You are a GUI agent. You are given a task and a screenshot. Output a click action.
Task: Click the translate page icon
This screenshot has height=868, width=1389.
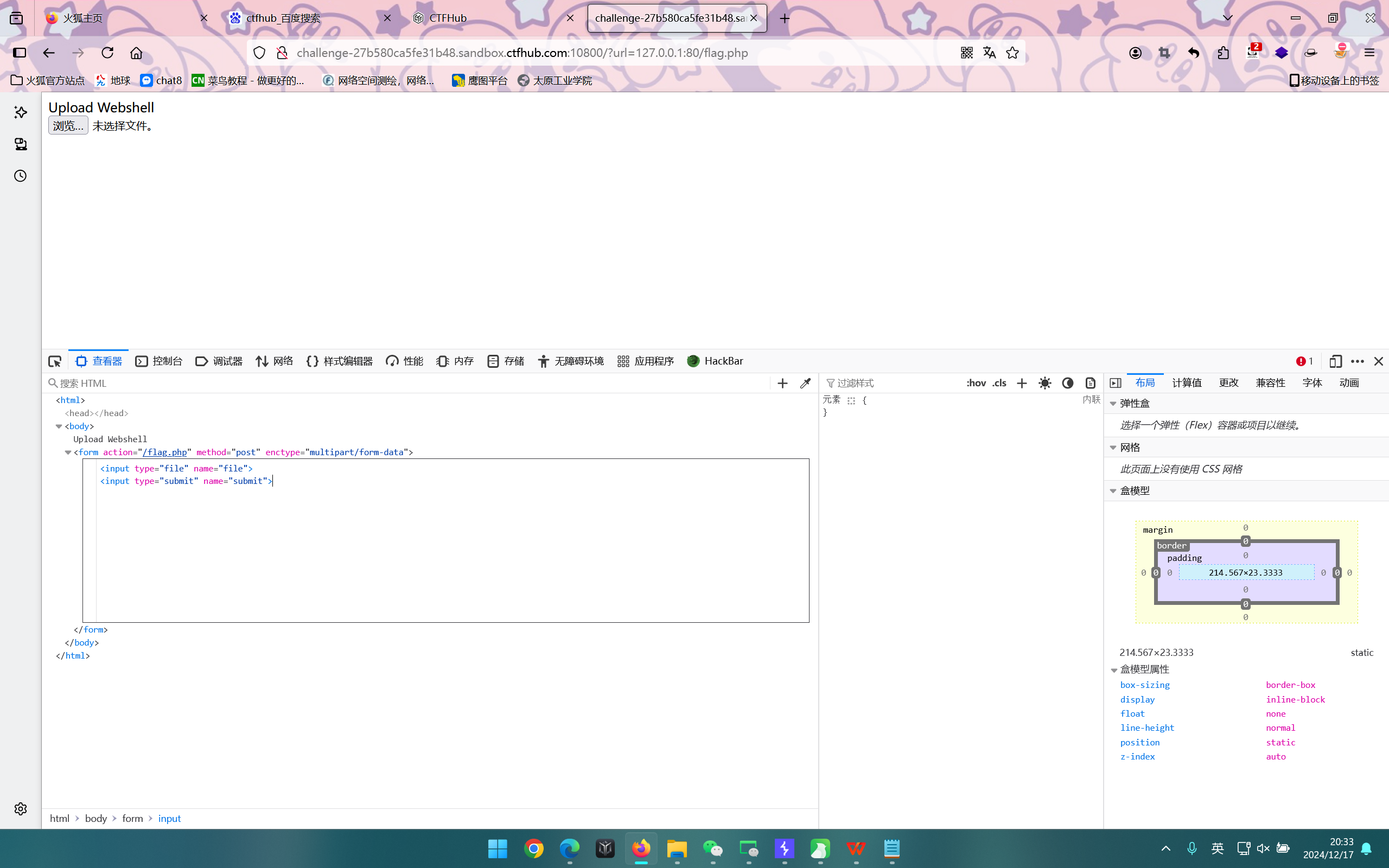[x=989, y=53]
